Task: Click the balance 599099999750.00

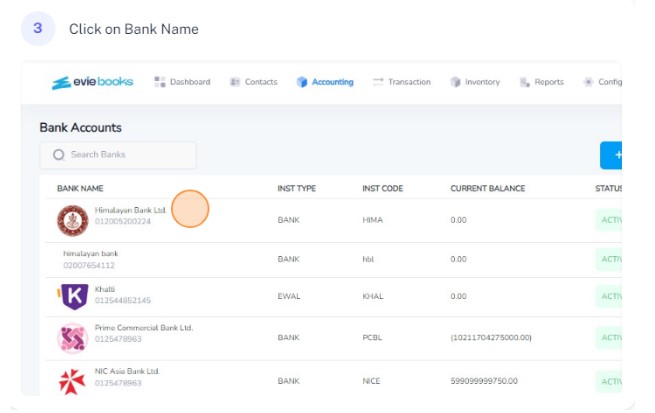Action: 484,381
